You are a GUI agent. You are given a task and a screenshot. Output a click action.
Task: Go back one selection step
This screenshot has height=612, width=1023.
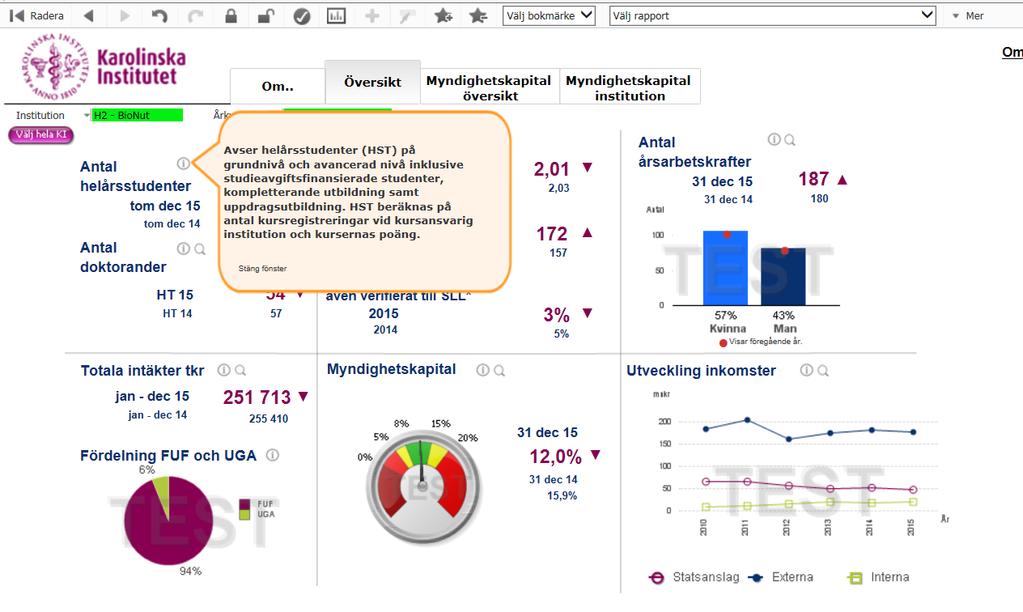tap(89, 16)
